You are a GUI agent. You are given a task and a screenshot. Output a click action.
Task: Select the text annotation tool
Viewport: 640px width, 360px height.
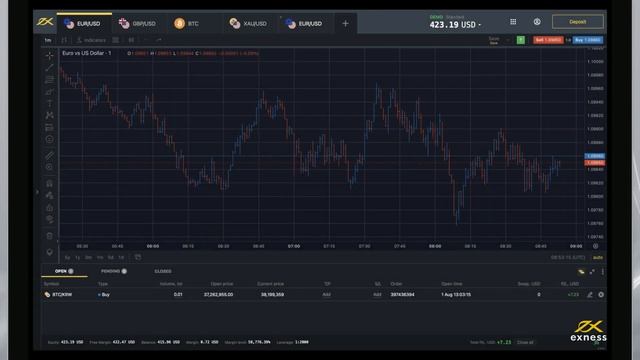tap(49, 103)
